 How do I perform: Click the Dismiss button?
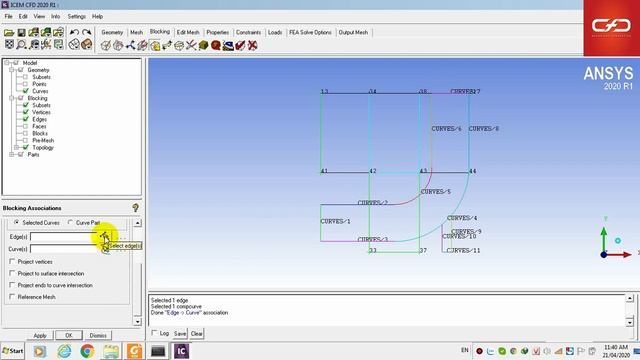point(98,335)
